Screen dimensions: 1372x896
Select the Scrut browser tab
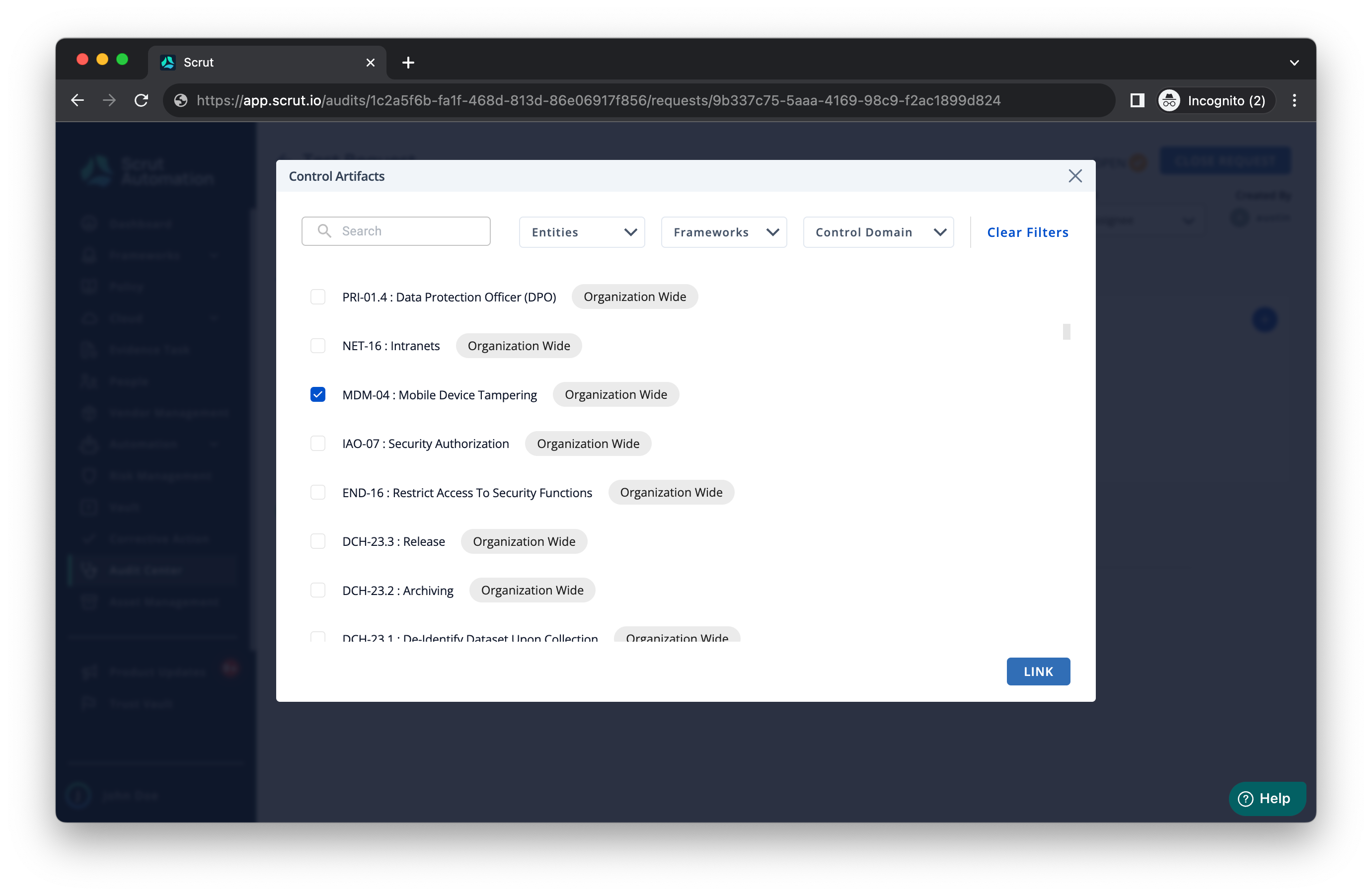pyautogui.click(x=267, y=62)
